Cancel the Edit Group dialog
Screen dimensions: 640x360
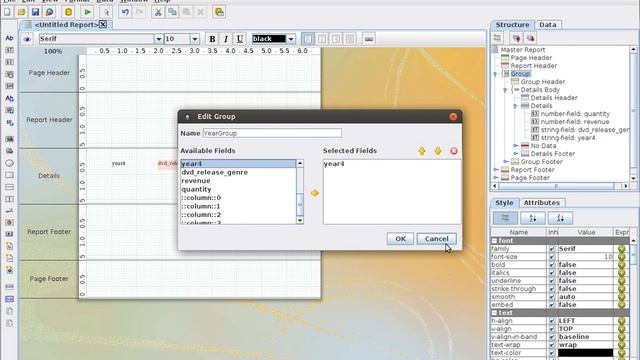[x=436, y=239]
